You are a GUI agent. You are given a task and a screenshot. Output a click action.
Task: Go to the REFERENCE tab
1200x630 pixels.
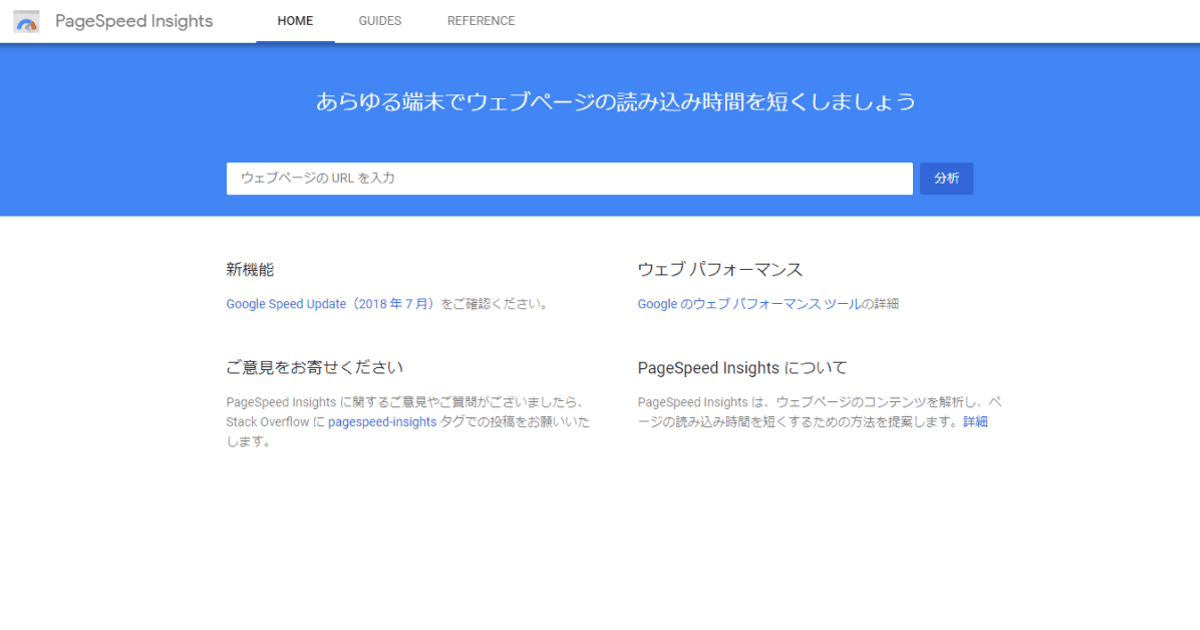[x=481, y=21]
